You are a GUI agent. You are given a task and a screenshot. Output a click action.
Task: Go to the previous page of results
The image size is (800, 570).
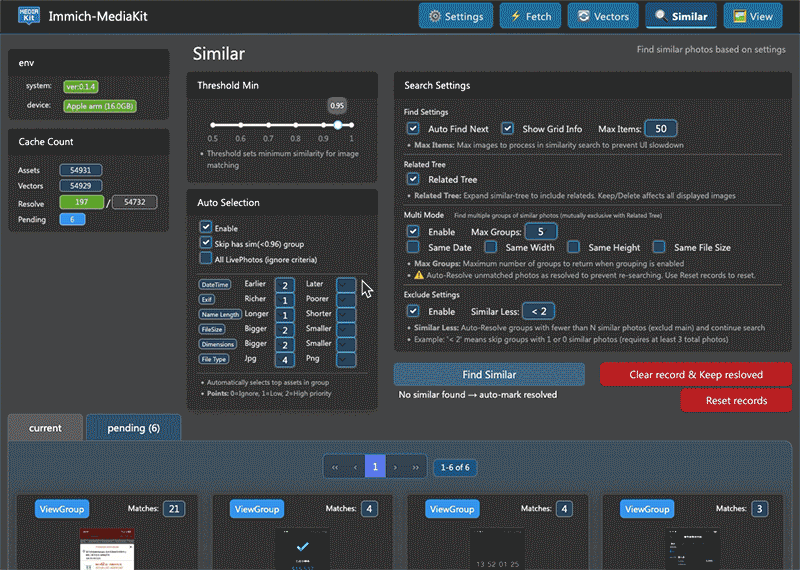click(x=355, y=467)
